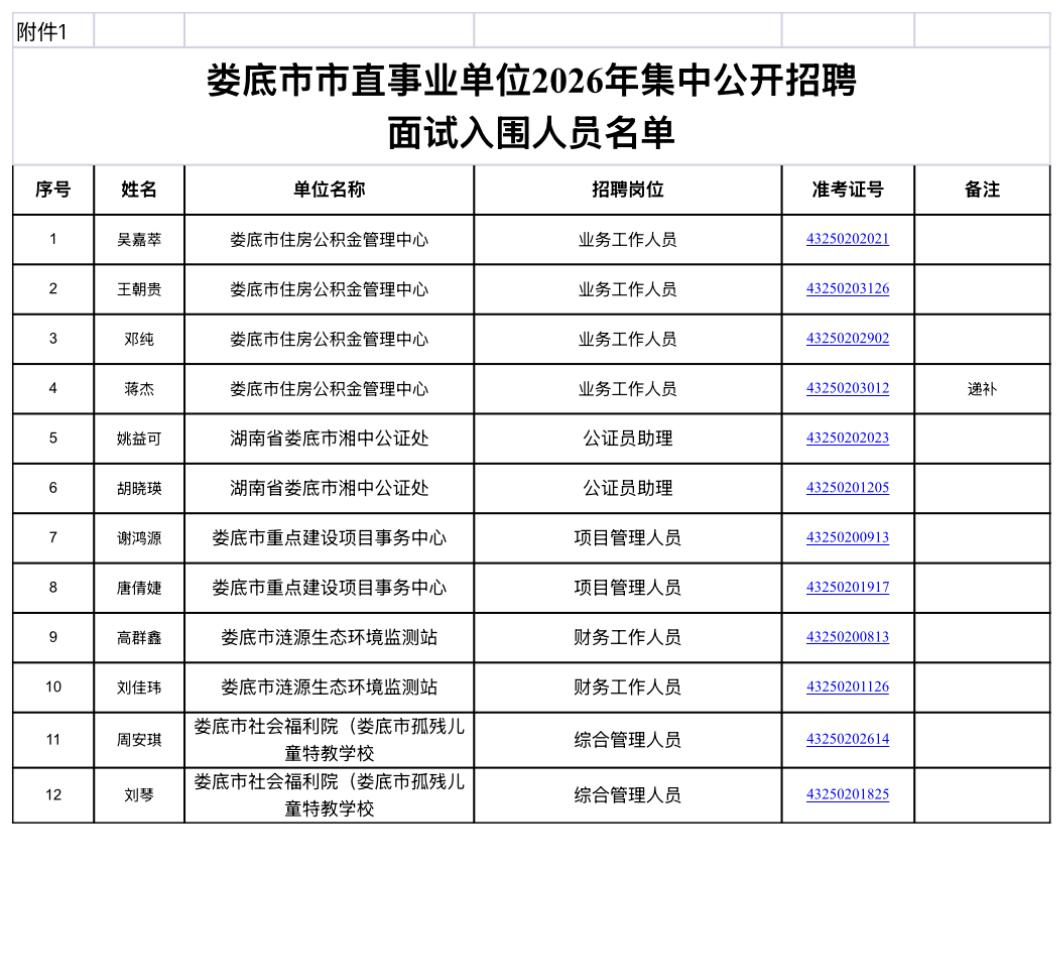Open exam number link 43250203126
Viewport: 1061px width, 977px height.
[847, 289]
